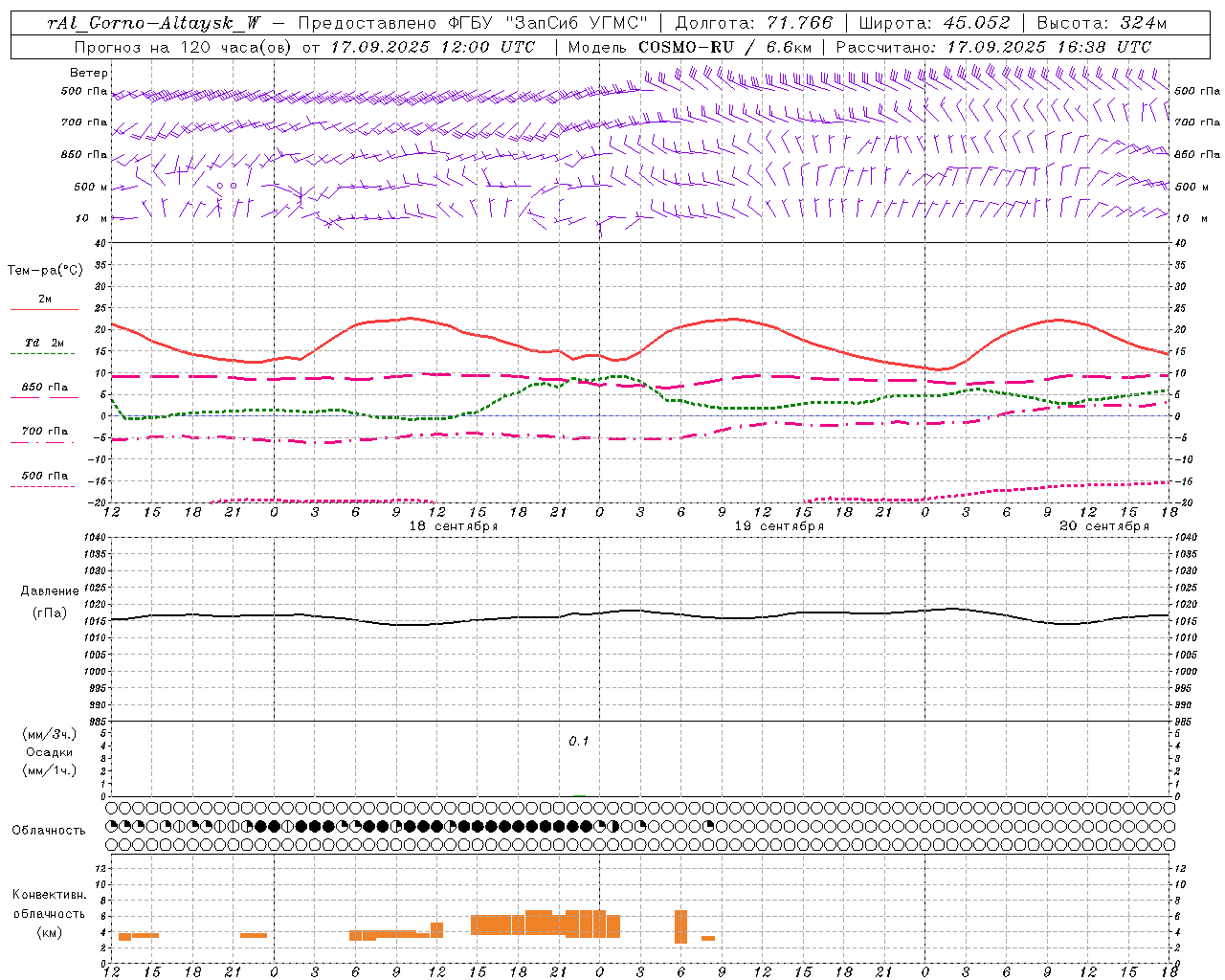1225x980 pixels.
Task: Click the 0.1 precipitation value annotation
Action: point(579,742)
